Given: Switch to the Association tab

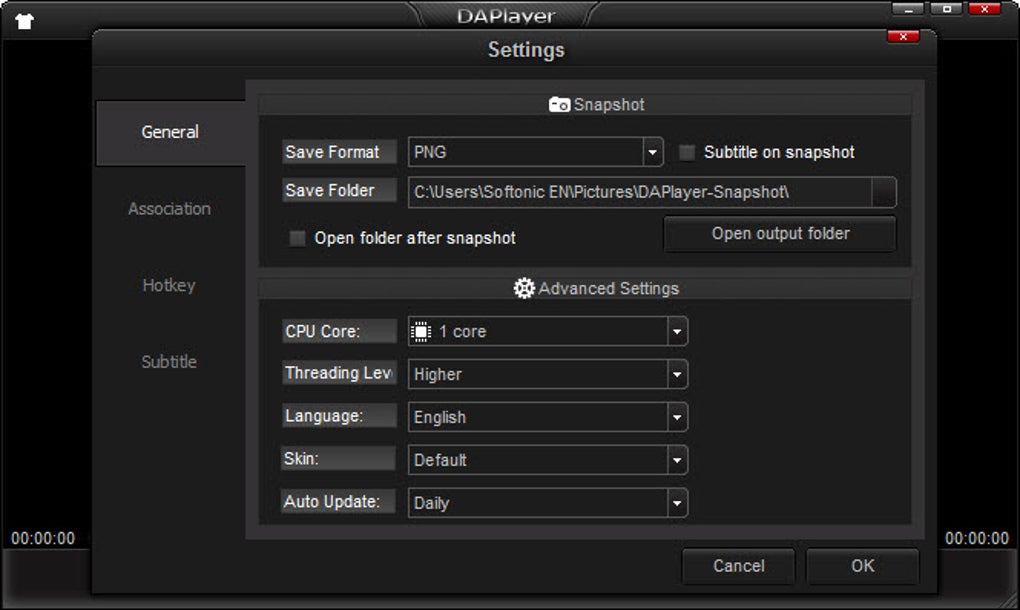Looking at the screenshot, I should [x=170, y=209].
